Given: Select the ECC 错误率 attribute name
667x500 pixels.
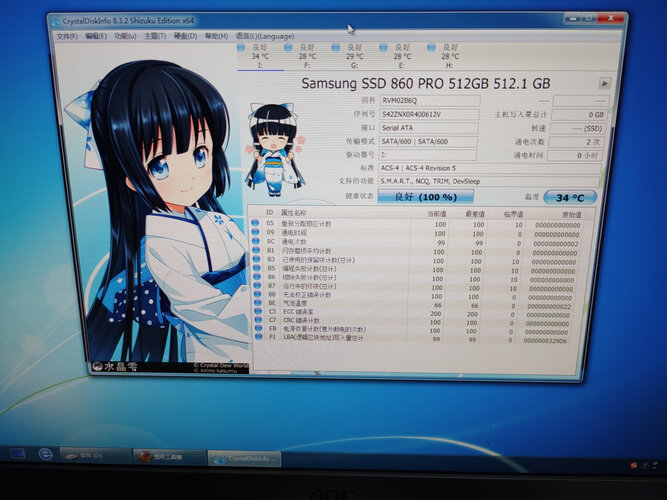Looking at the screenshot, I should point(299,312).
